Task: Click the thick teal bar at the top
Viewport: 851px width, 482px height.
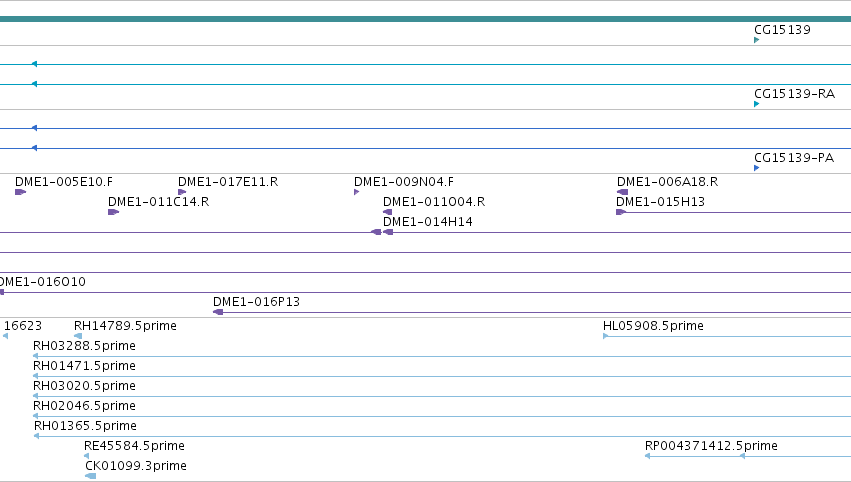Action: (426, 19)
